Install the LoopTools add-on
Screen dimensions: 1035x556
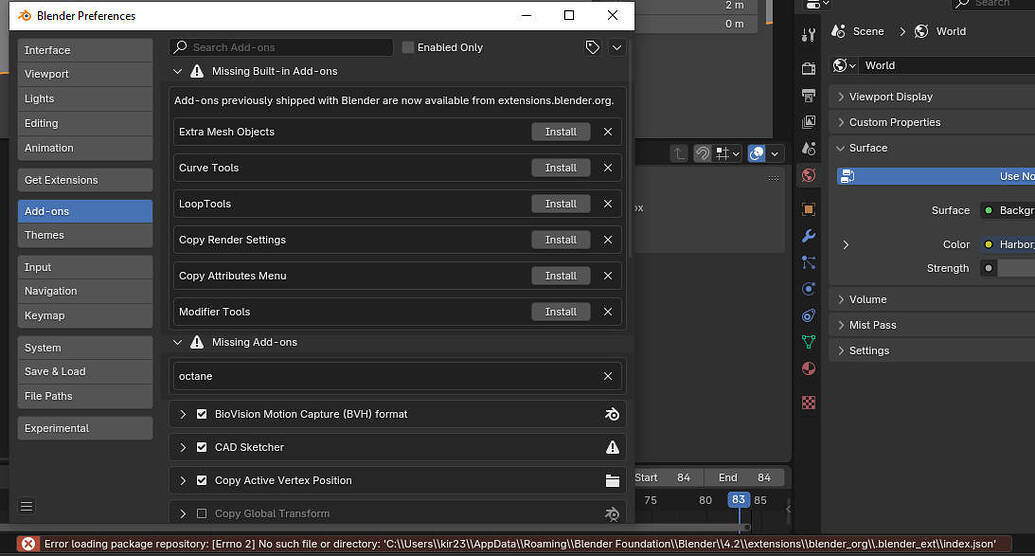coord(560,204)
